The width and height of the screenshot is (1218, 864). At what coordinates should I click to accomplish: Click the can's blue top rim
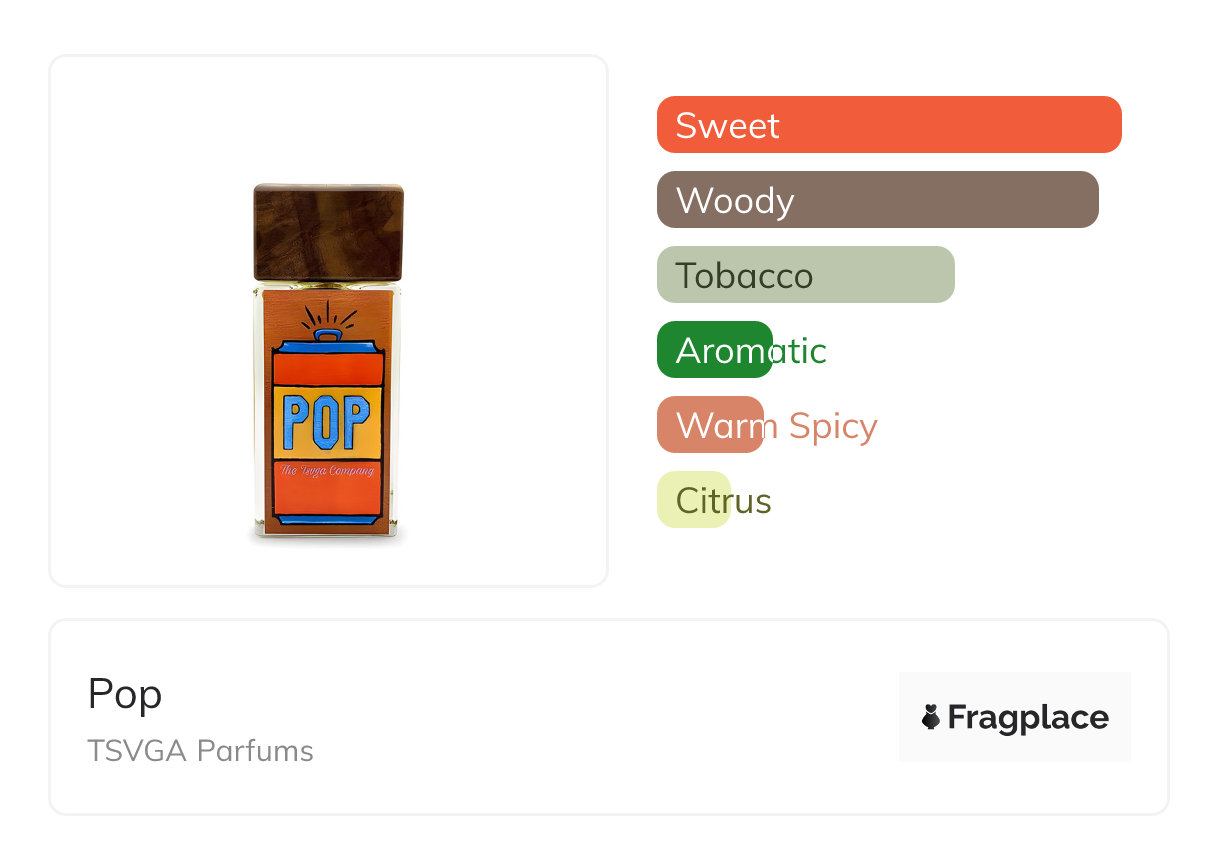[x=327, y=347]
